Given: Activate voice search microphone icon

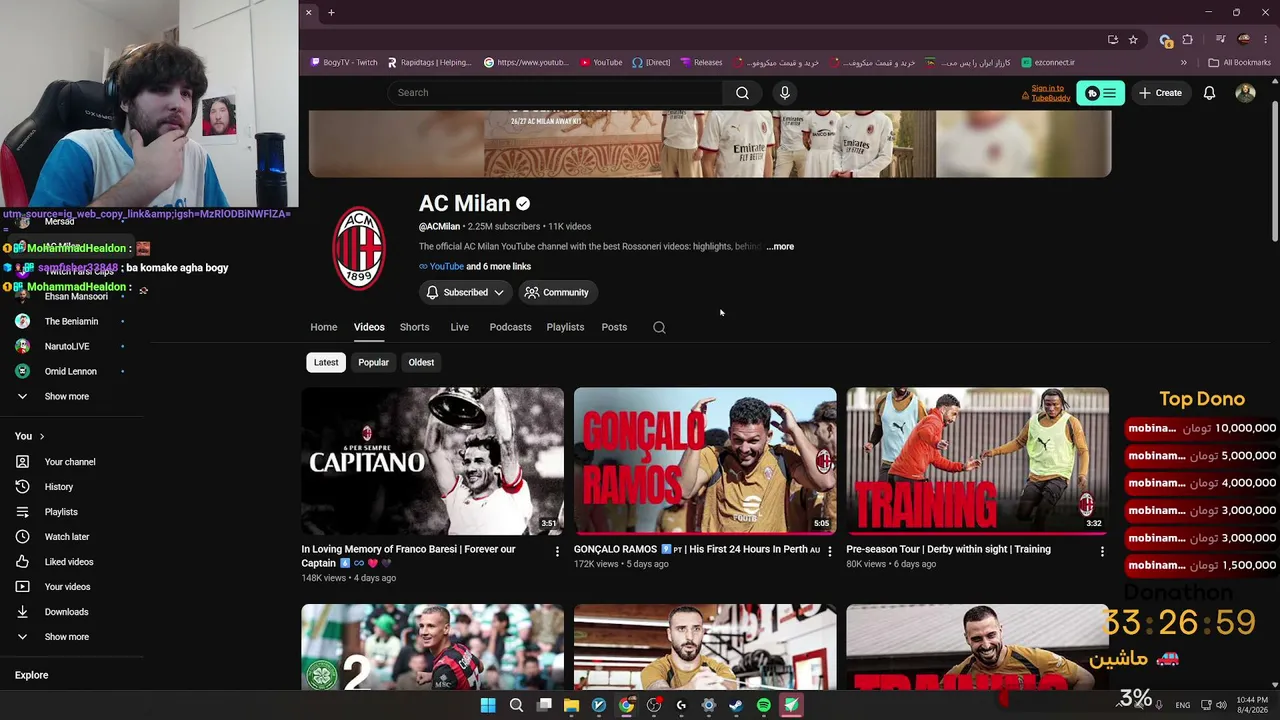Looking at the screenshot, I should click(x=785, y=93).
